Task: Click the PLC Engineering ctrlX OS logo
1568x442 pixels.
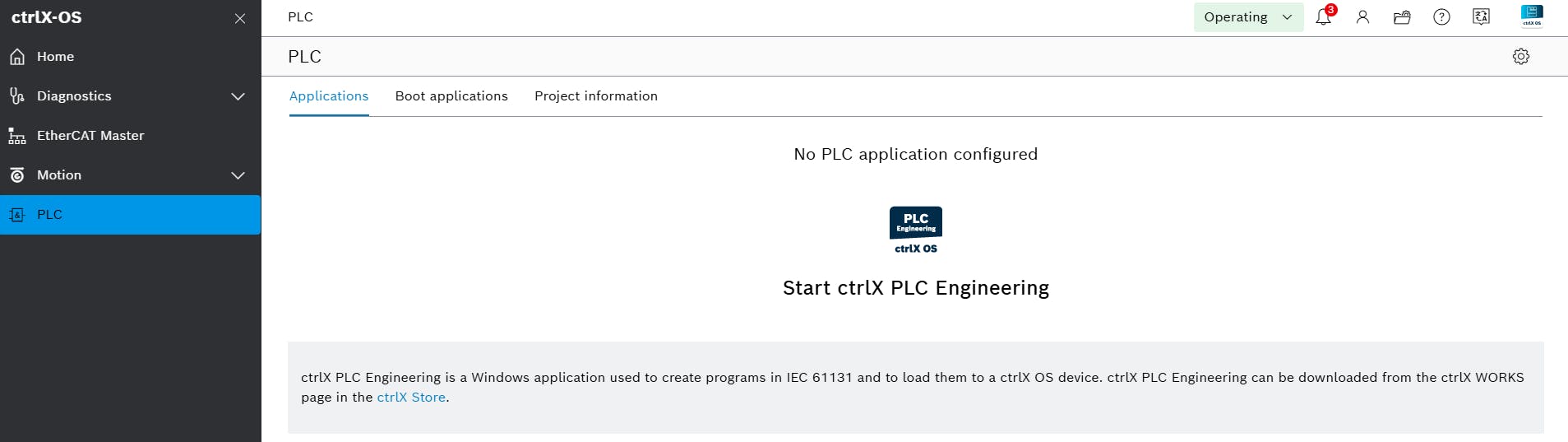Action: [916, 230]
